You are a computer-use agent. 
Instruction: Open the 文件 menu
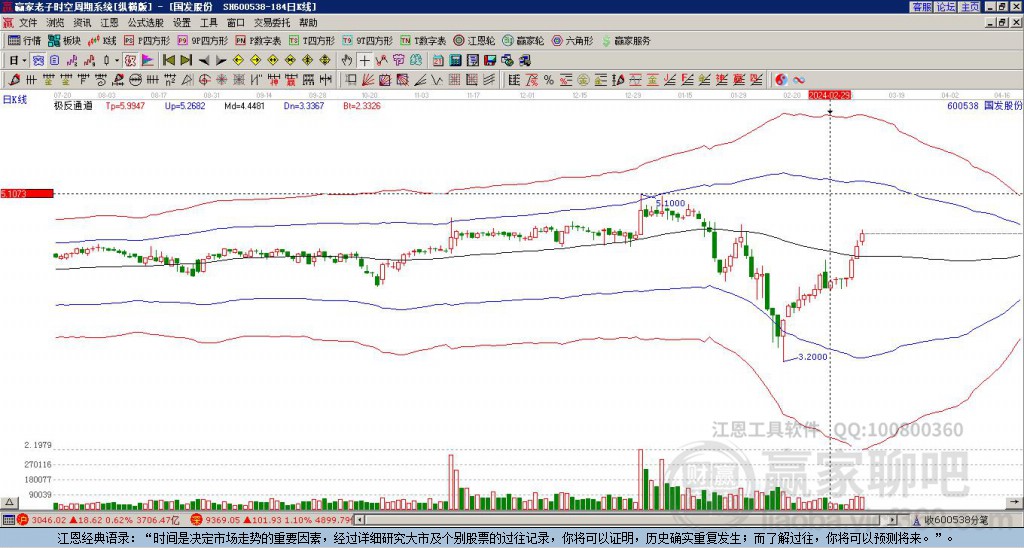(x=28, y=23)
